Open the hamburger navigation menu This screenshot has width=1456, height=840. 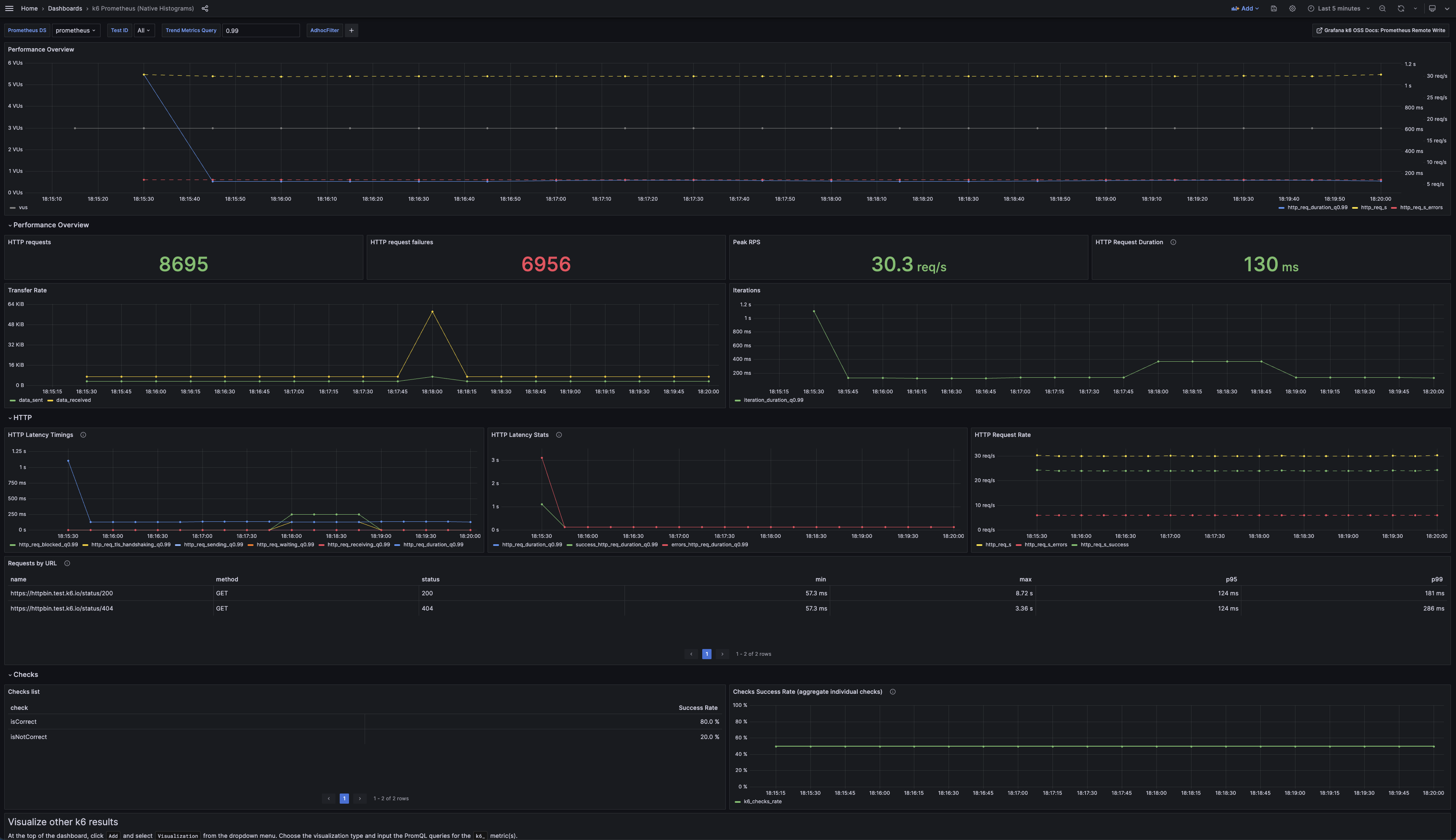click(x=8, y=8)
